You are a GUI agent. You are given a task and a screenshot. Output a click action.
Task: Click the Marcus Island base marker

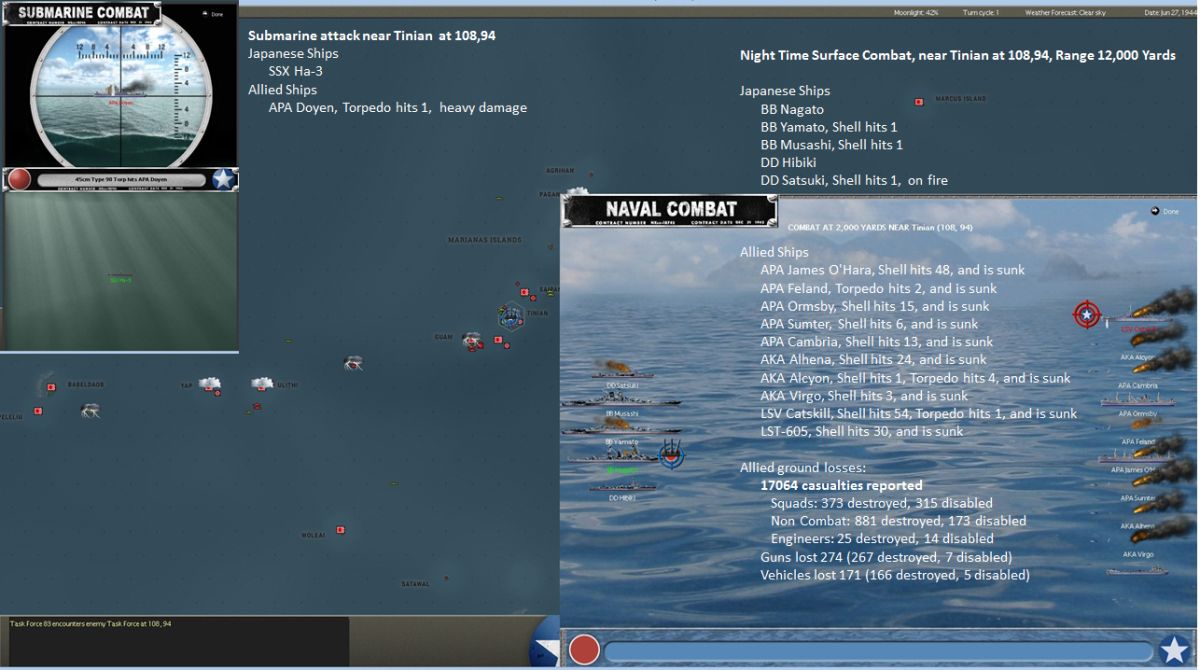point(918,102)
